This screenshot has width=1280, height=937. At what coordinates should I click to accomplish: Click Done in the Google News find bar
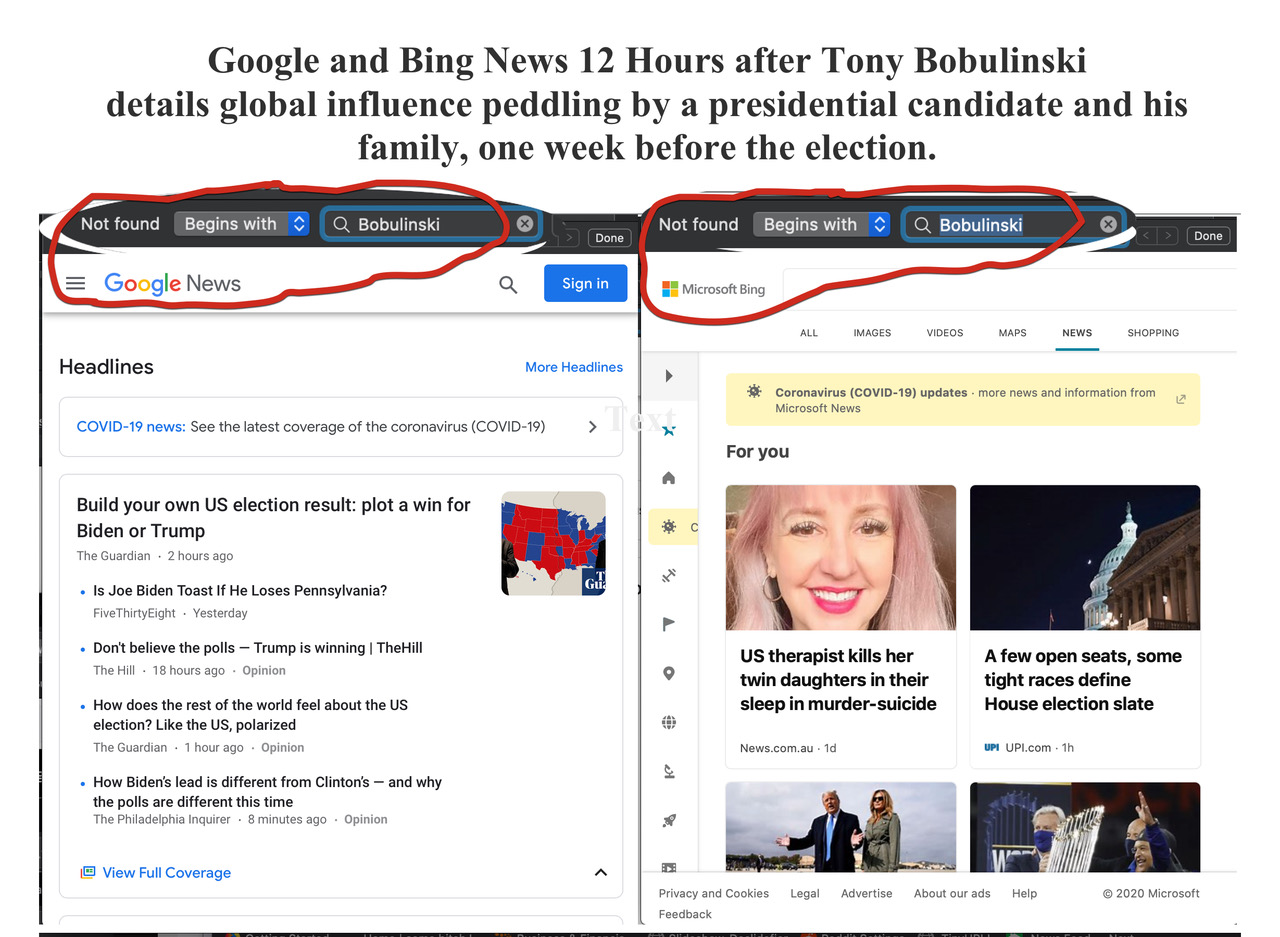[609, 237]
